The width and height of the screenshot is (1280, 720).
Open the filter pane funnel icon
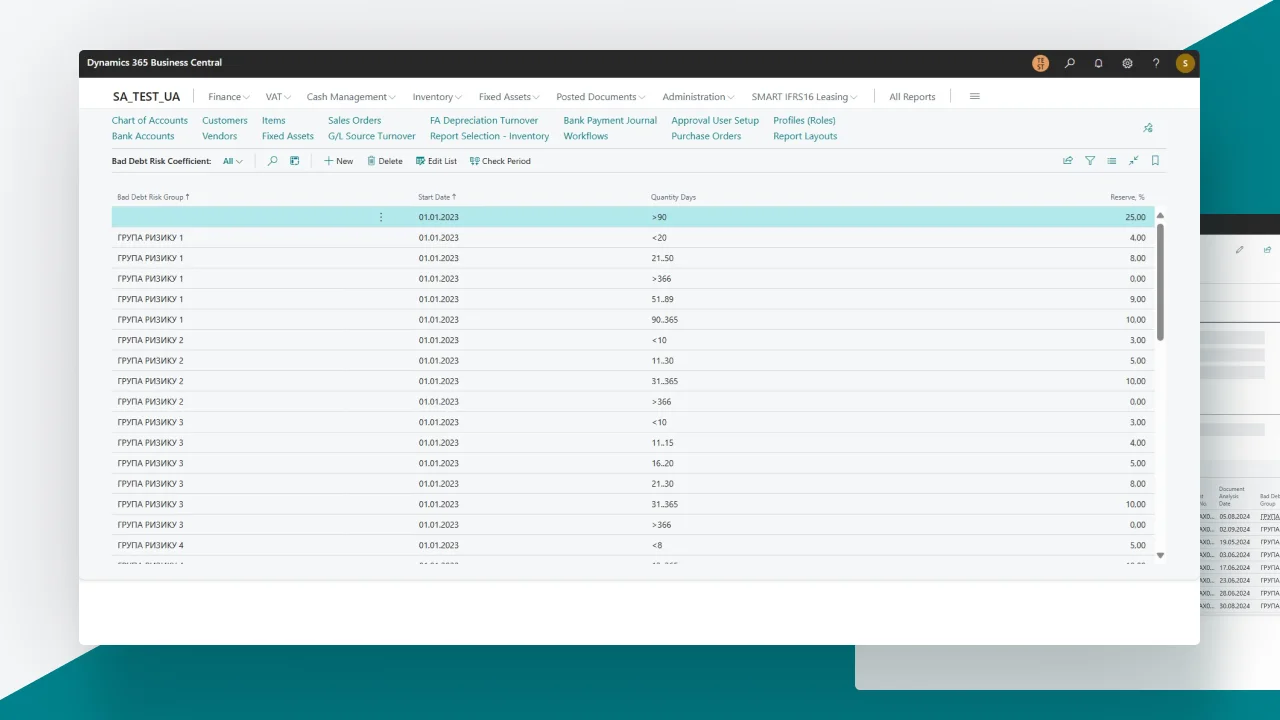[x=1090, y=160]
